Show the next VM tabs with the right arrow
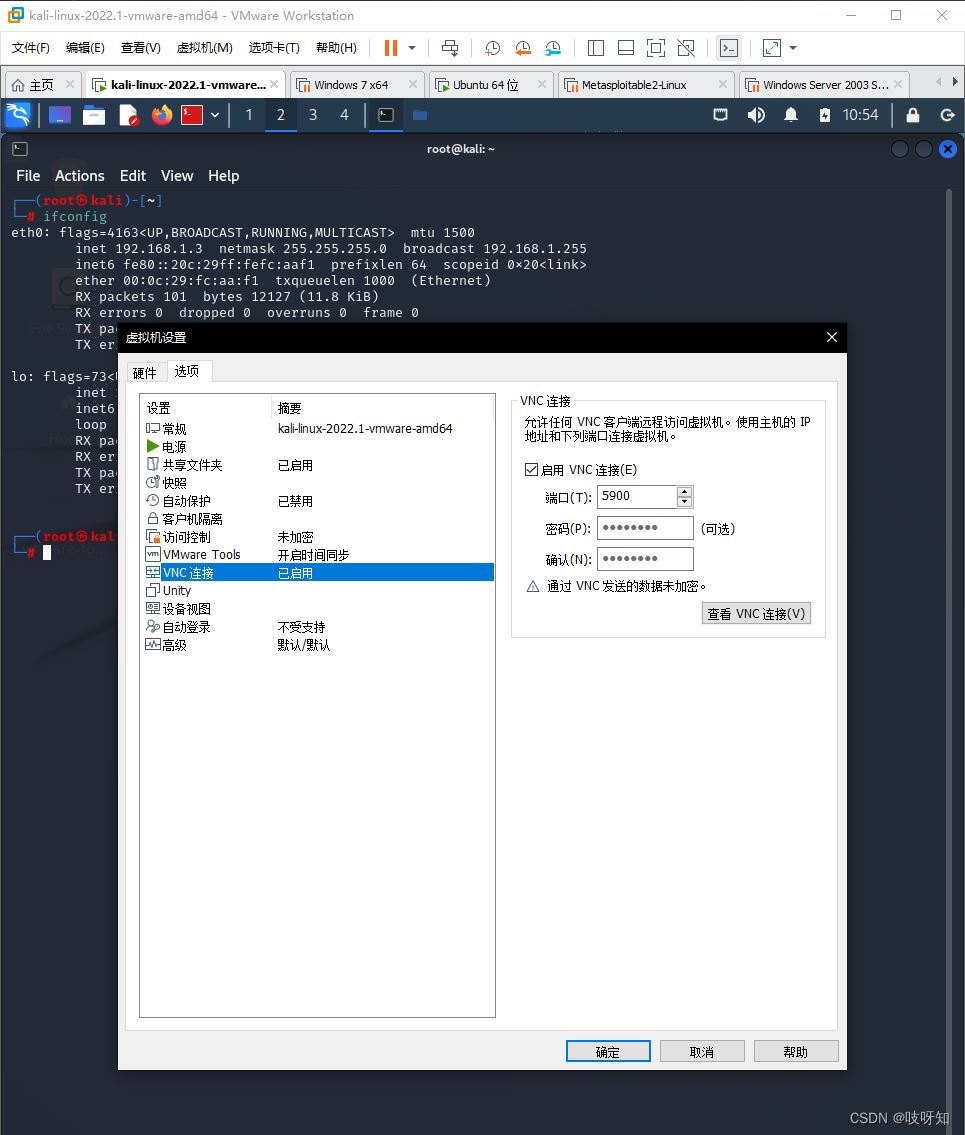 pos(955,82)
